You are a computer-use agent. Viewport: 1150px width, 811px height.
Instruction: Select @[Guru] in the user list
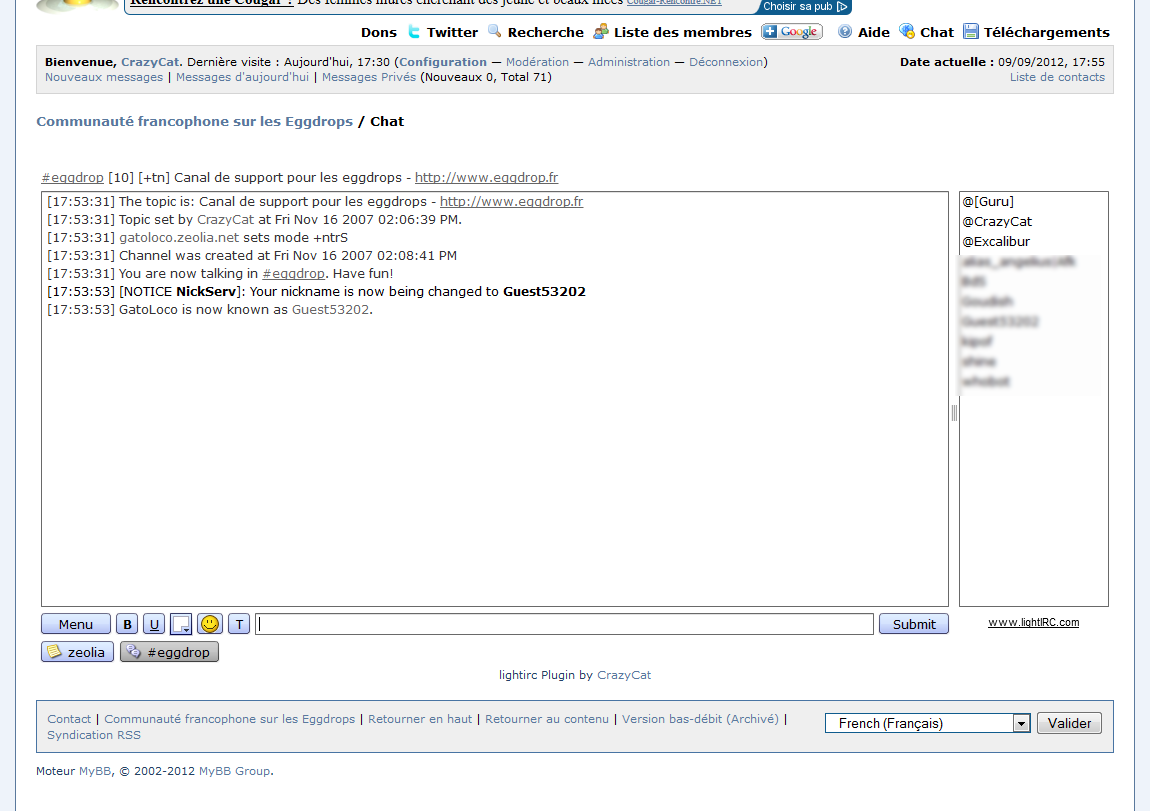point(988,202)
